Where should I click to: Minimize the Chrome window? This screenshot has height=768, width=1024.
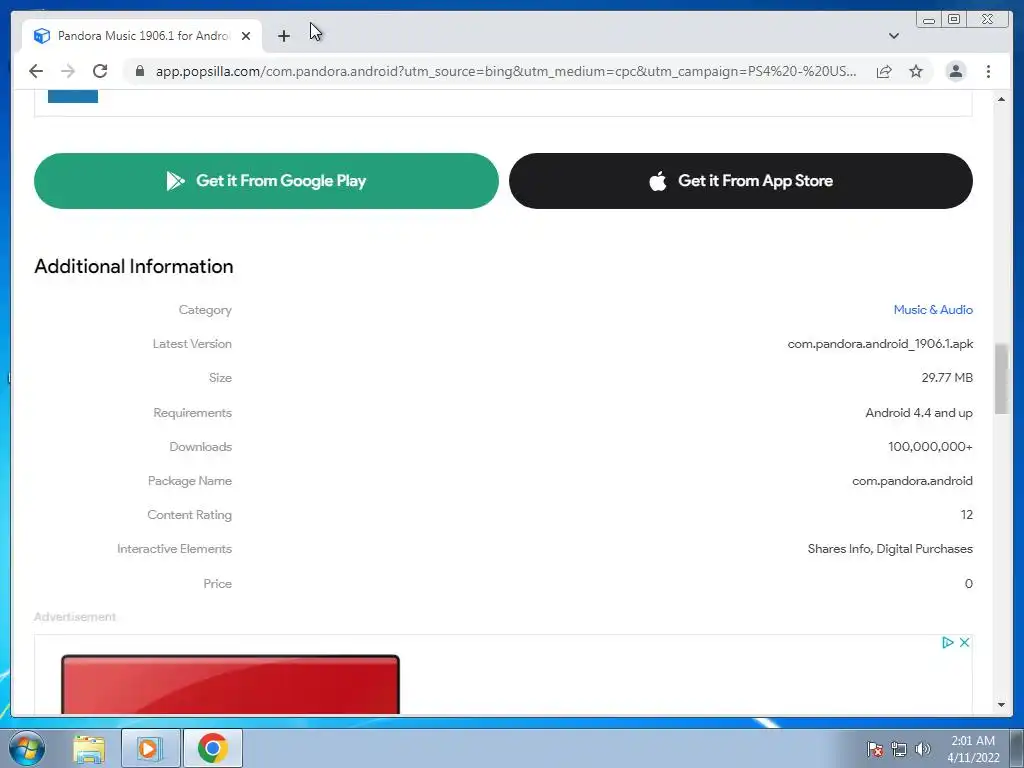929,20
